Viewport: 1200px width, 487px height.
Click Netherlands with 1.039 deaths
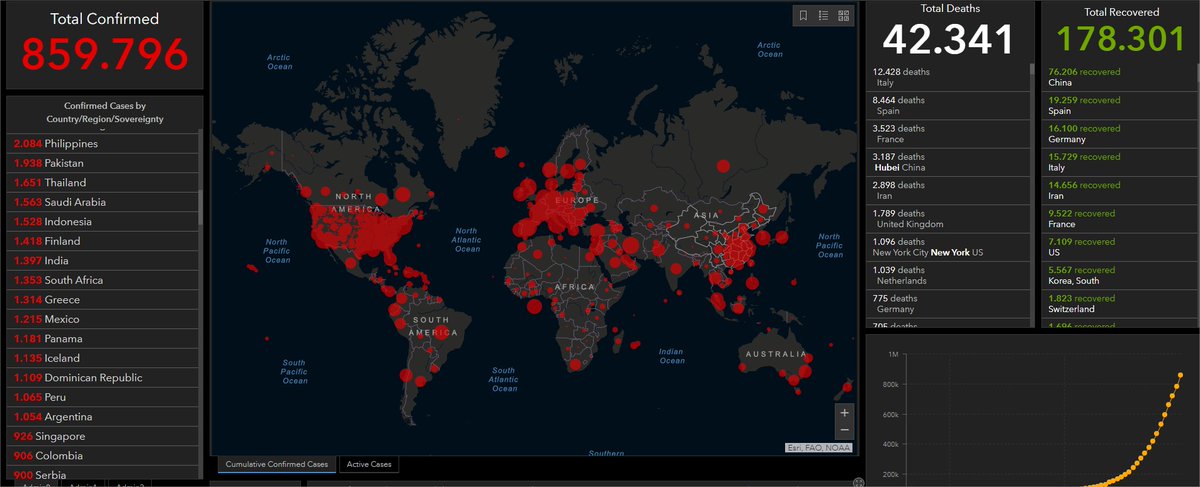tap(948, 276)
